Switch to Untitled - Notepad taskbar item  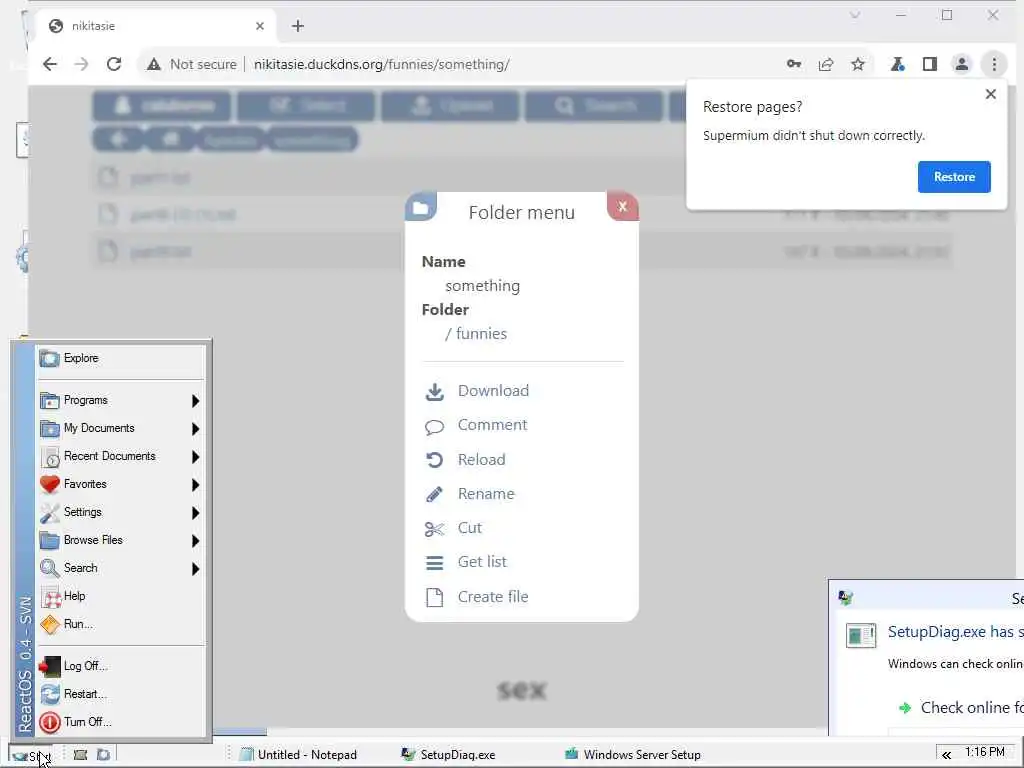(x=298, y=755)
